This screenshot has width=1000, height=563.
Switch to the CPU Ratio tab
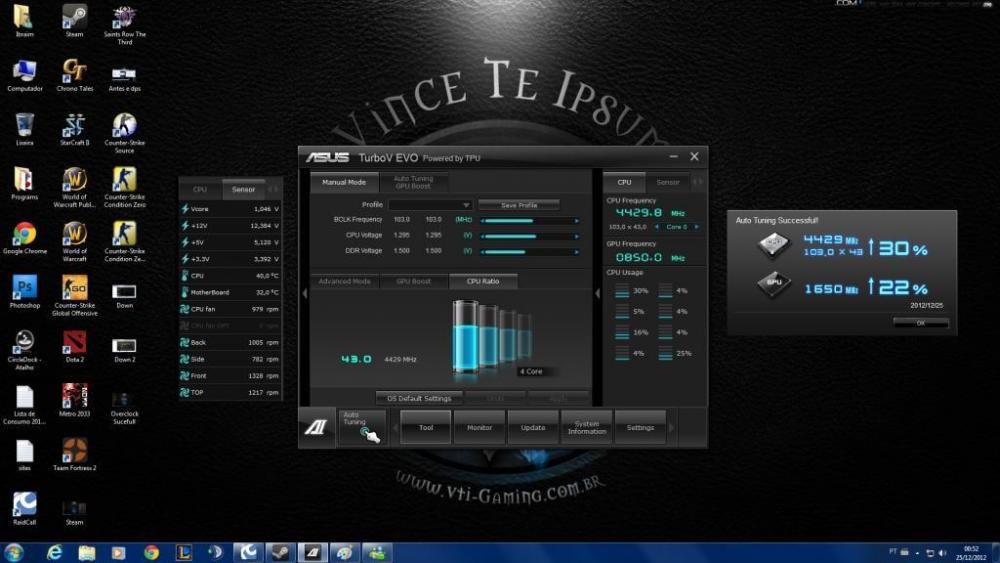coord(483,281)
